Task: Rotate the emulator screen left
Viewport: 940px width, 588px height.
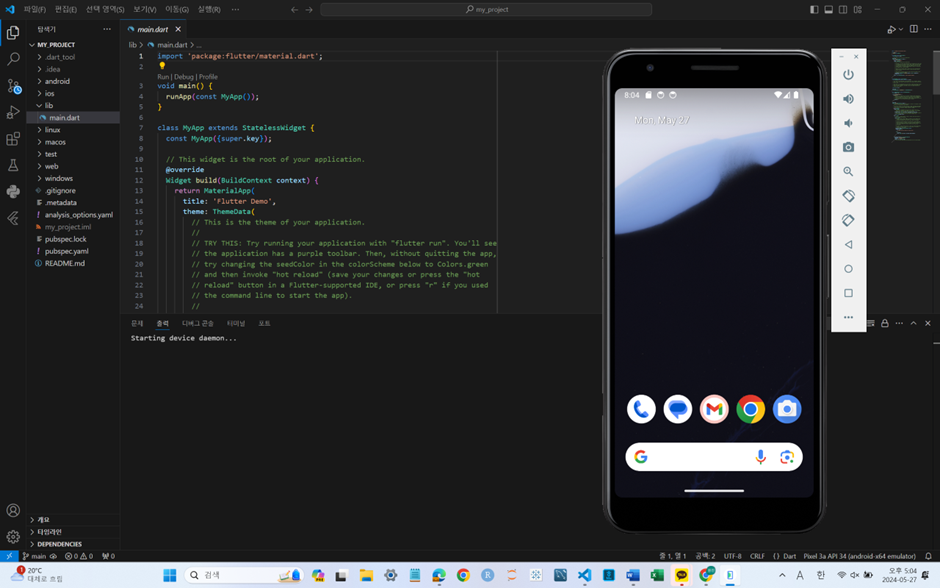Action: [848, 195]
